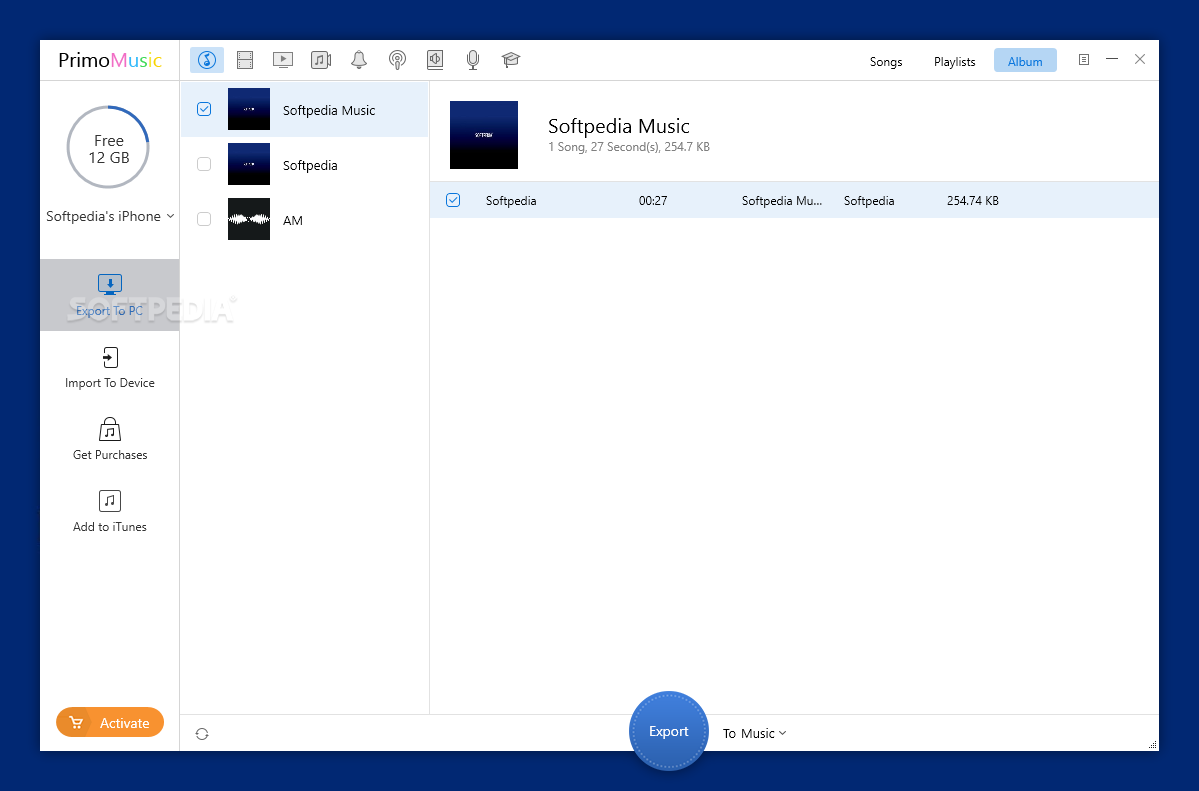1199x791 pixels.
Task: Select the Music category icon
Action: point(206,60)
